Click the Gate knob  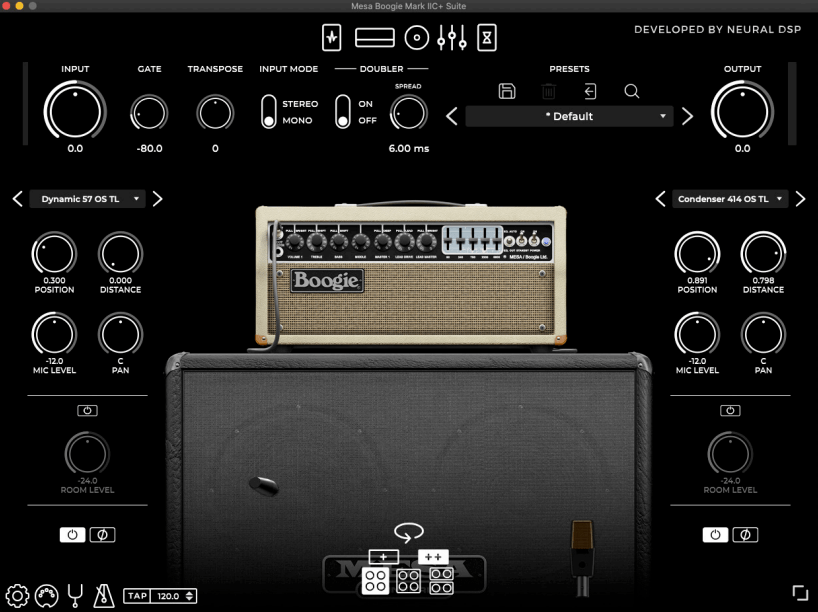point(149,113)
